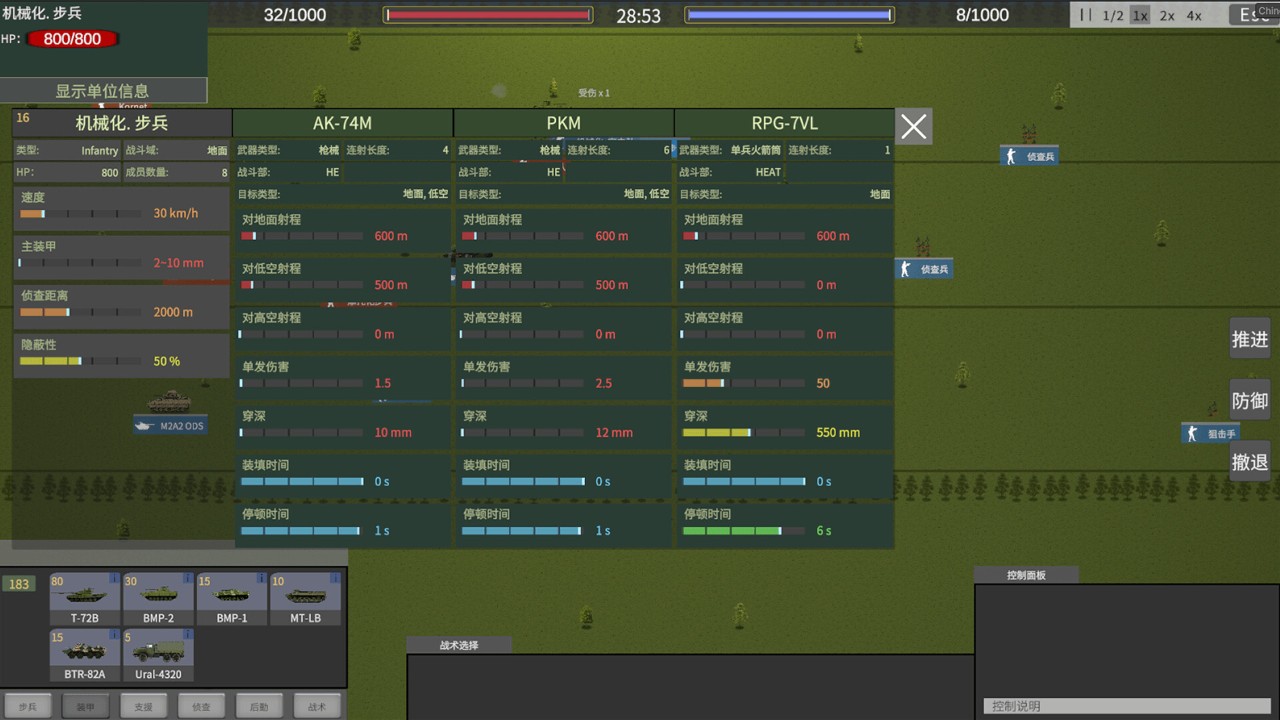This screenshot has width=1280, height=720.
Task: Select the 狙击手 sniper unit marker
Action: [x=1211, y=433]
